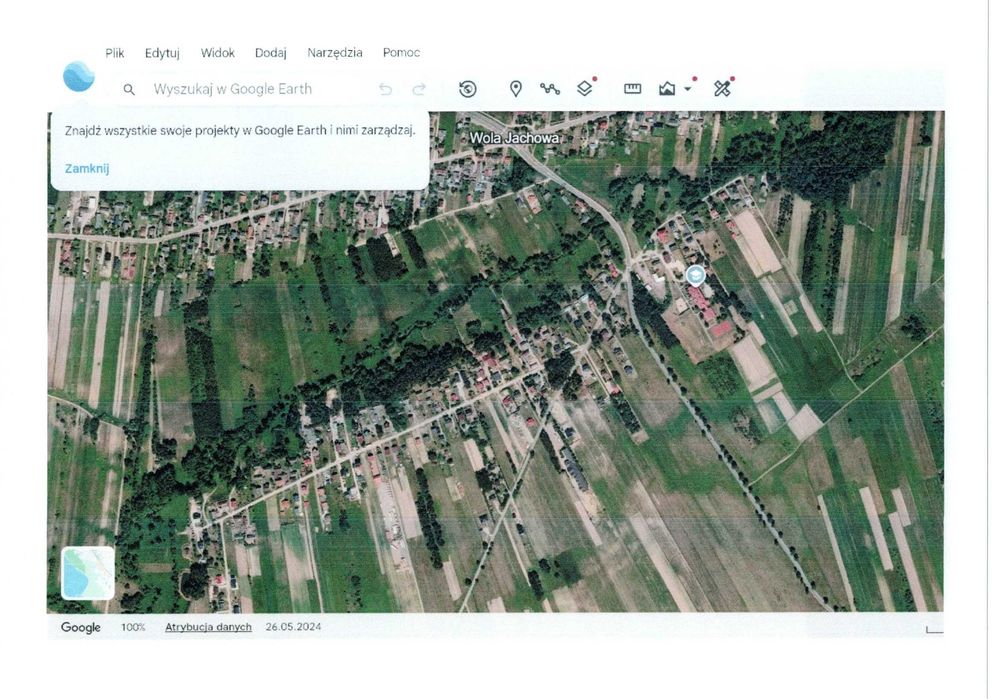Screen dimensions: 992x699
Task: Click the Wyszukaj w Google Earth search field
Action: (x=233, y=89)
